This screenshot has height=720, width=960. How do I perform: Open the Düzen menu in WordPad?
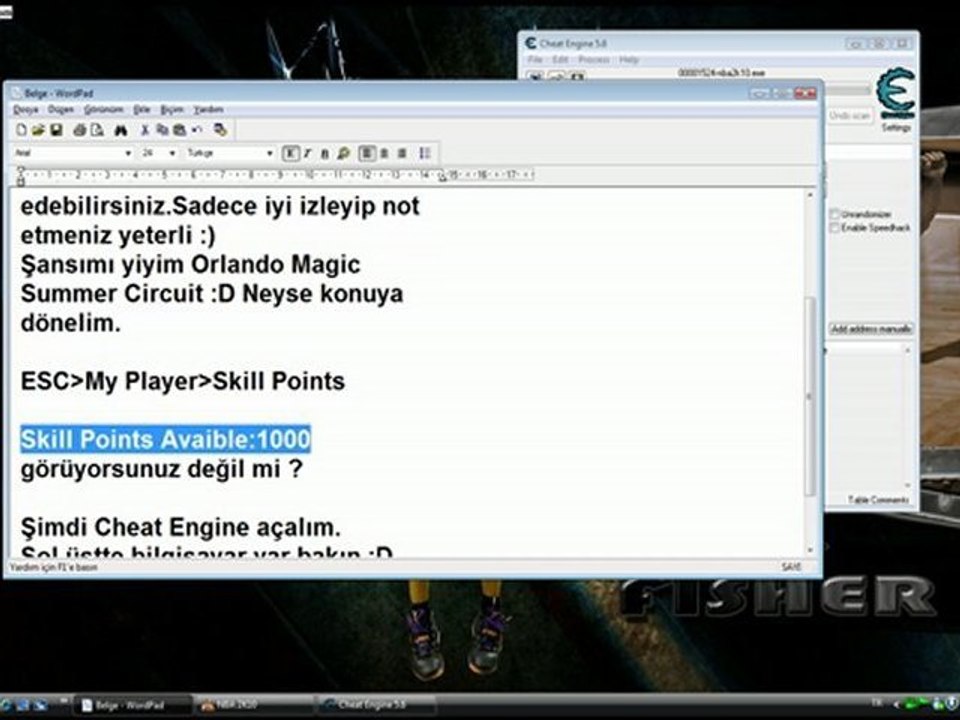(61, 110)
